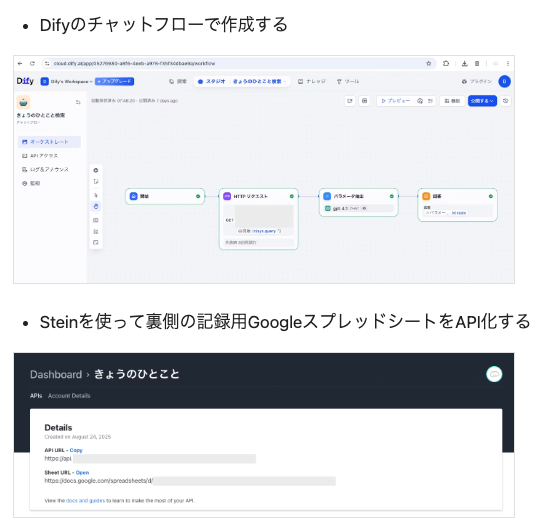Open the browser three-dot menu

click(x=508, y=64)
